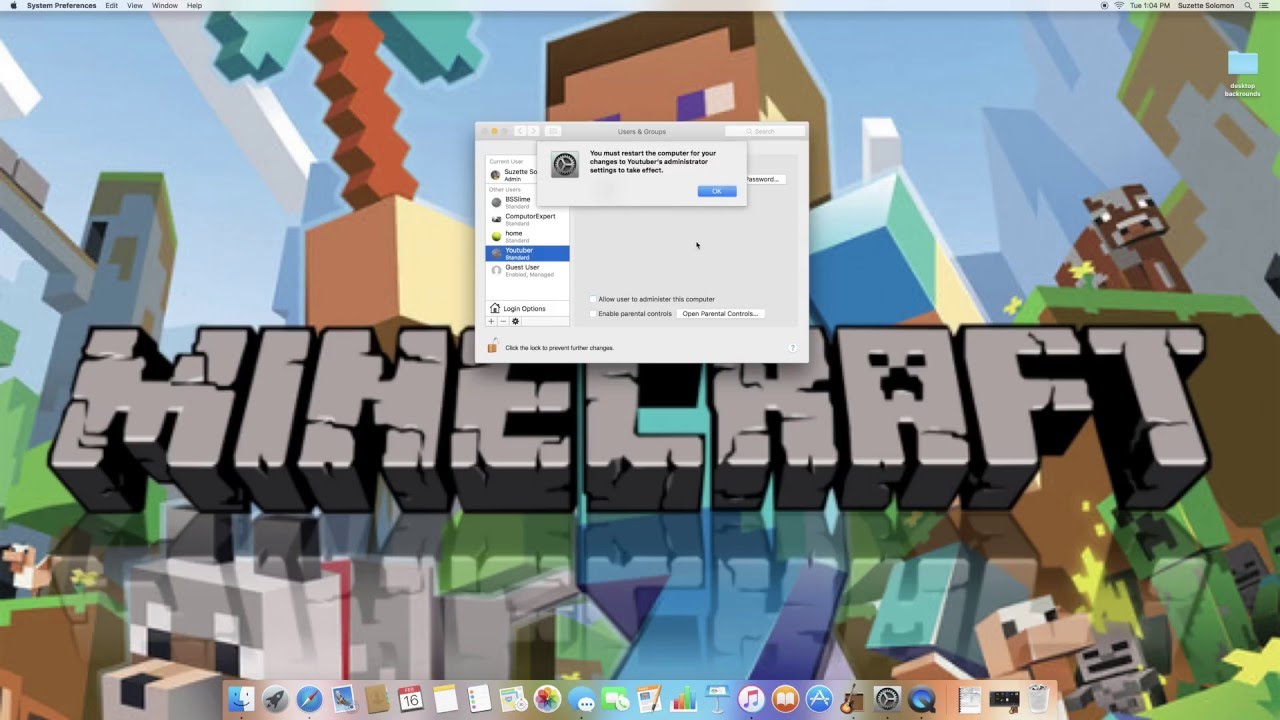Image resolution: width=1280 pixels, height=720 pixels.
Task: Open Pages in the Dock
Action: 649,699
